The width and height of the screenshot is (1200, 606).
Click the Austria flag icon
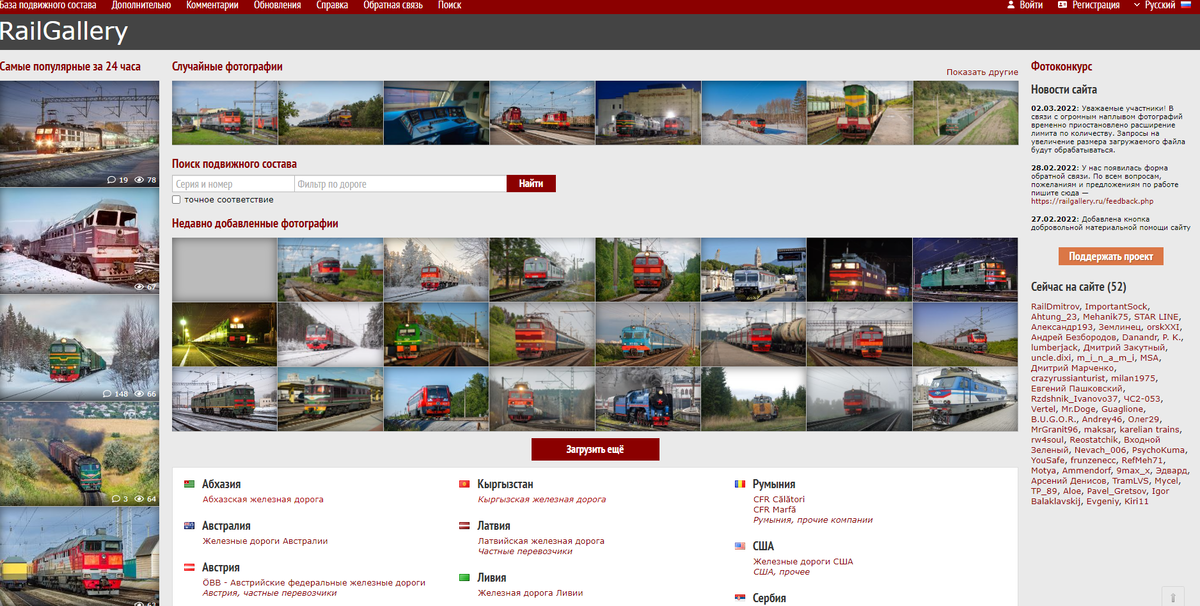coord(190,567)
